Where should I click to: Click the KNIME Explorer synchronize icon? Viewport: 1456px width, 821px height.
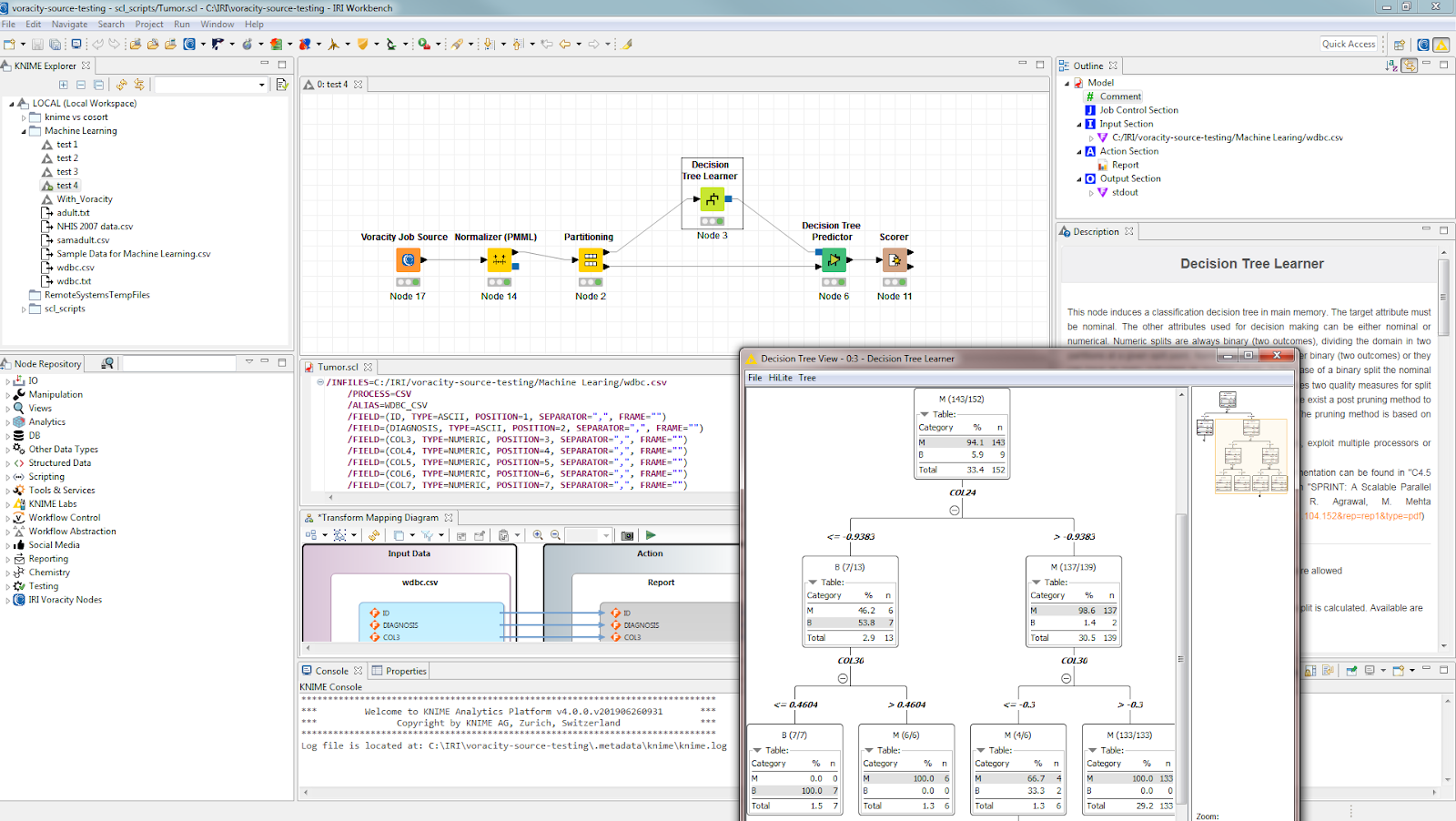(x=139, y=85)
